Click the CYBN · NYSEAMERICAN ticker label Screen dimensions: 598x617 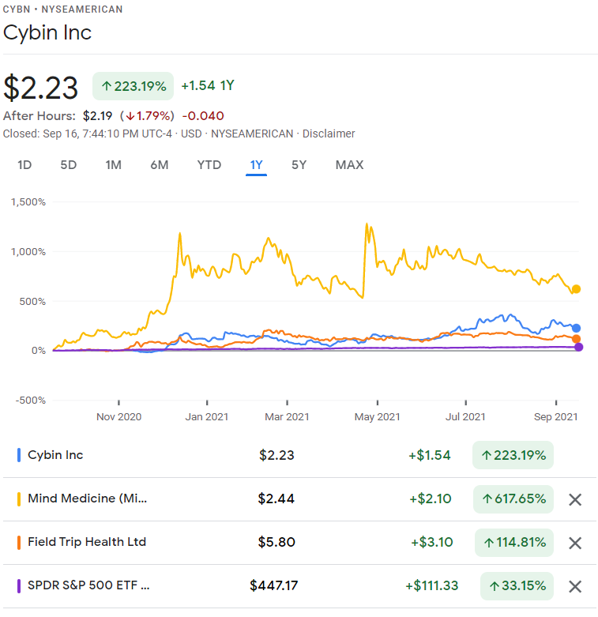click(x=63, y=9)
